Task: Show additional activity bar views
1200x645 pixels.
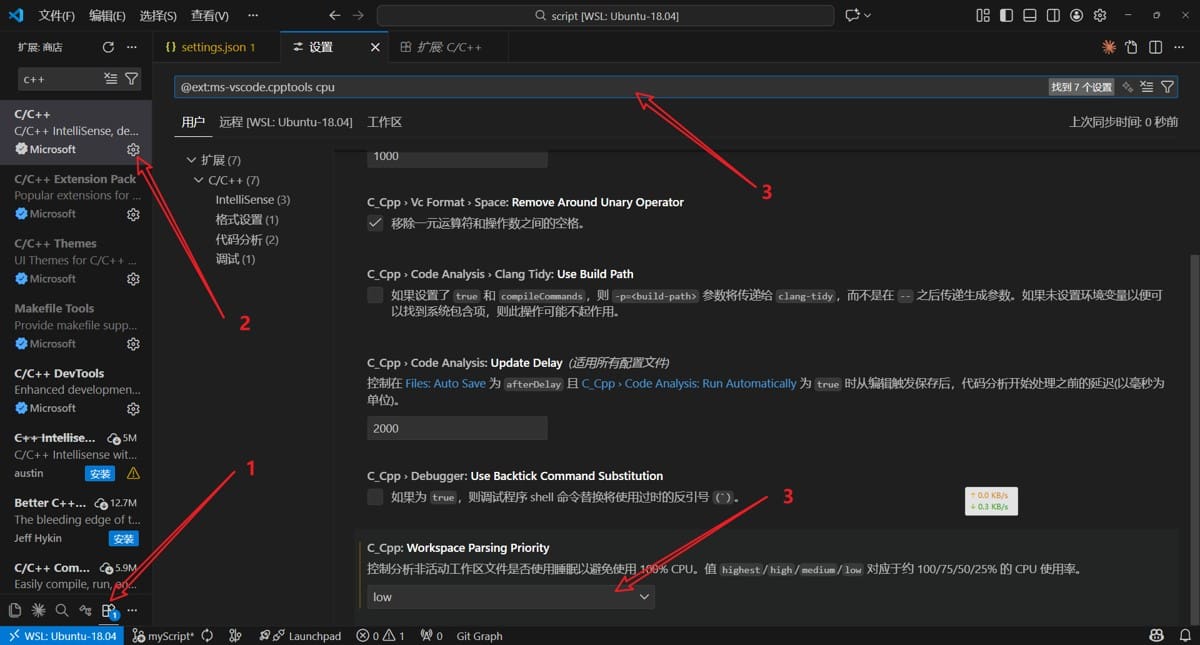Action: coord(132,610)
